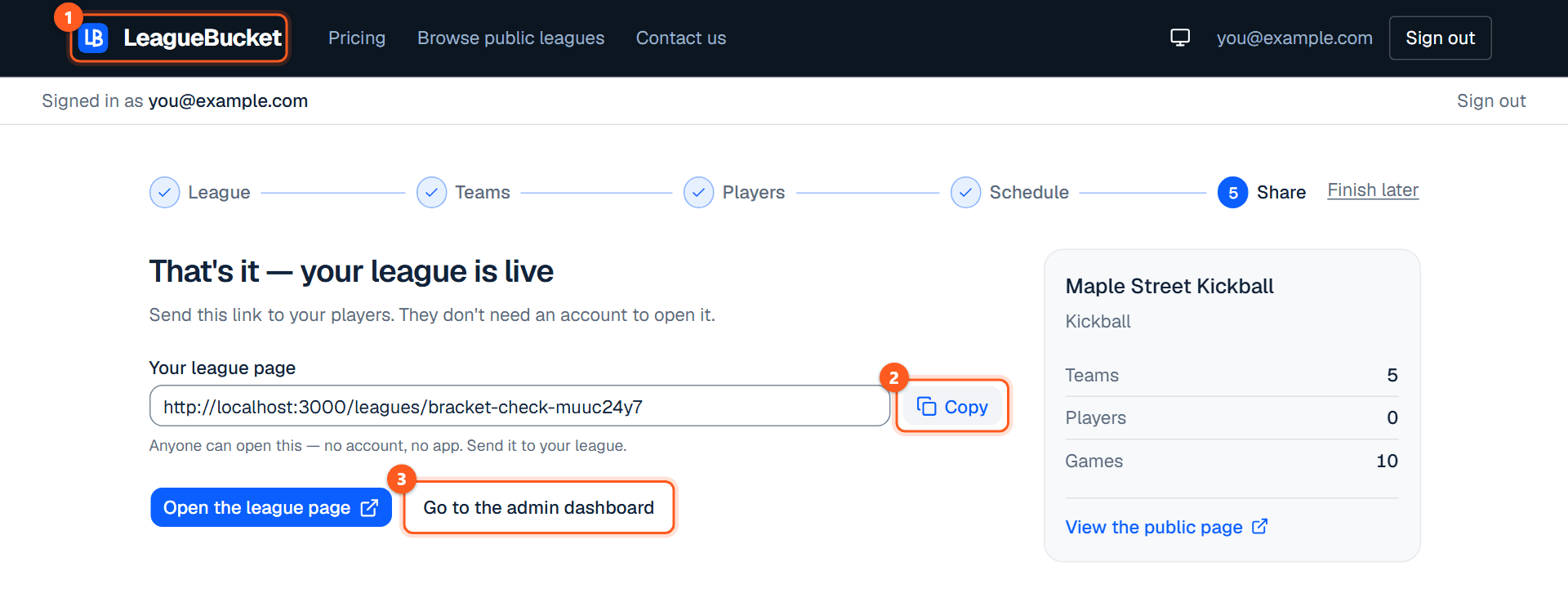Click the Kickball sport label in summary card
The height and width of the screenshot is (602, 1568).
coord(1098,322)
